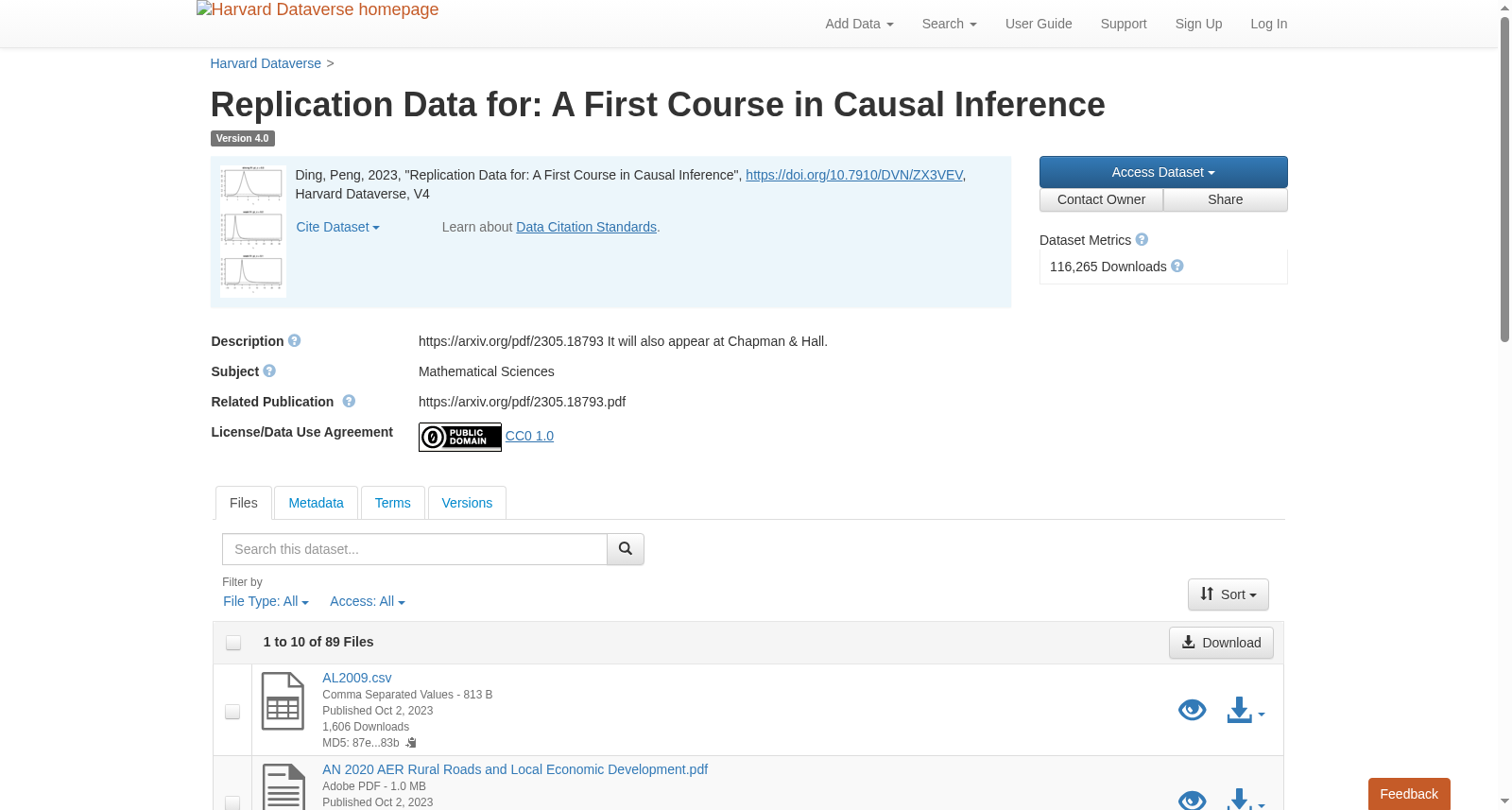1512x810 pixels.
Task: Click the Contact Owner button
Action: click(1101, 199)
